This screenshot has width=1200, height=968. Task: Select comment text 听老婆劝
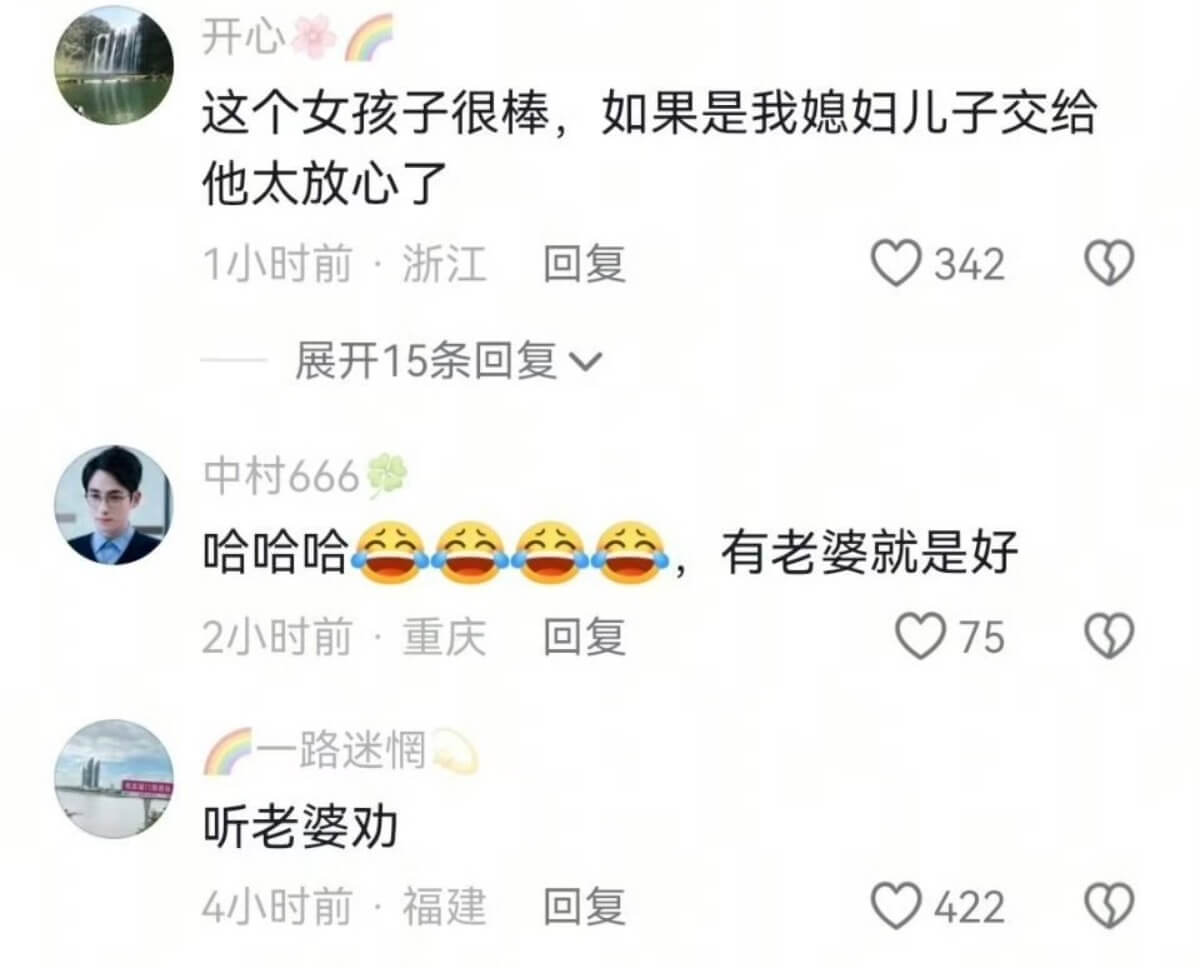coord(300,826)
